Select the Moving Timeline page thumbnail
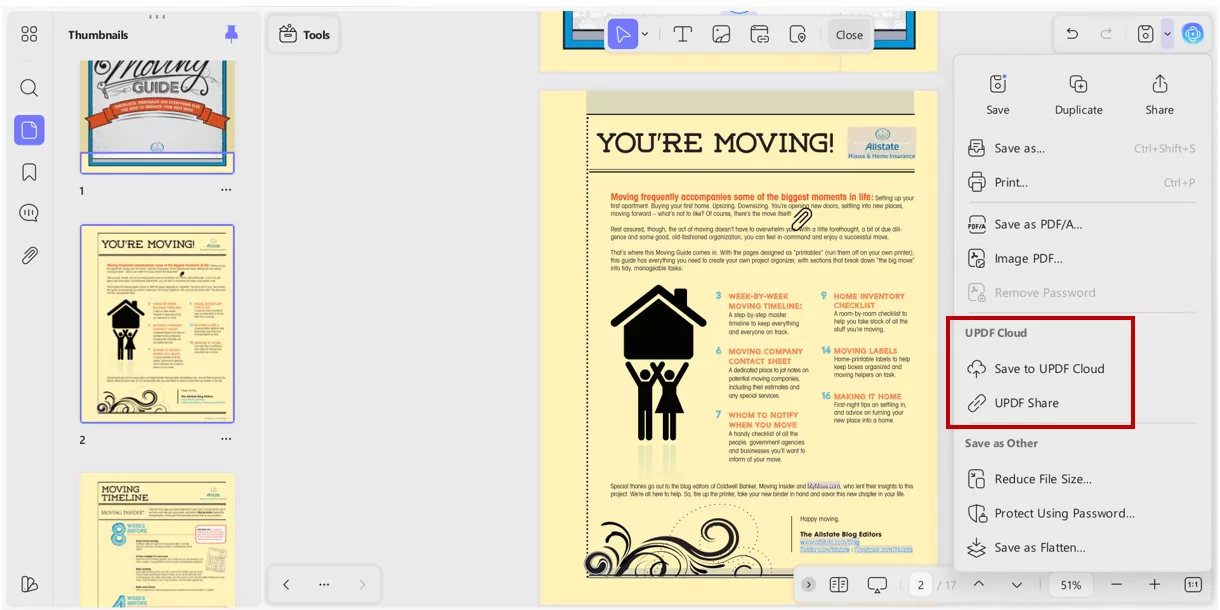 (x=157, y=540)
